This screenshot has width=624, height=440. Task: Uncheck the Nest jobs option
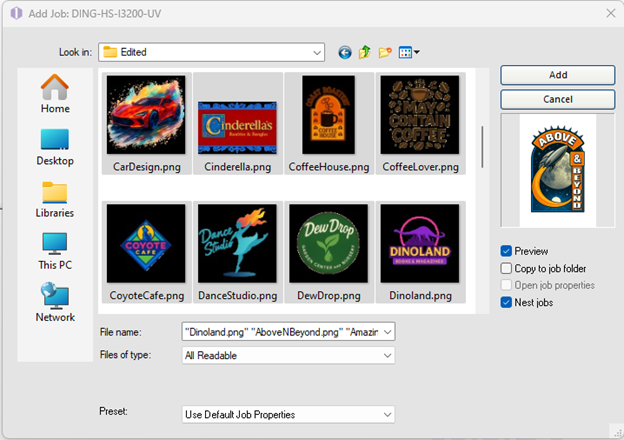[x=507, y=302]
